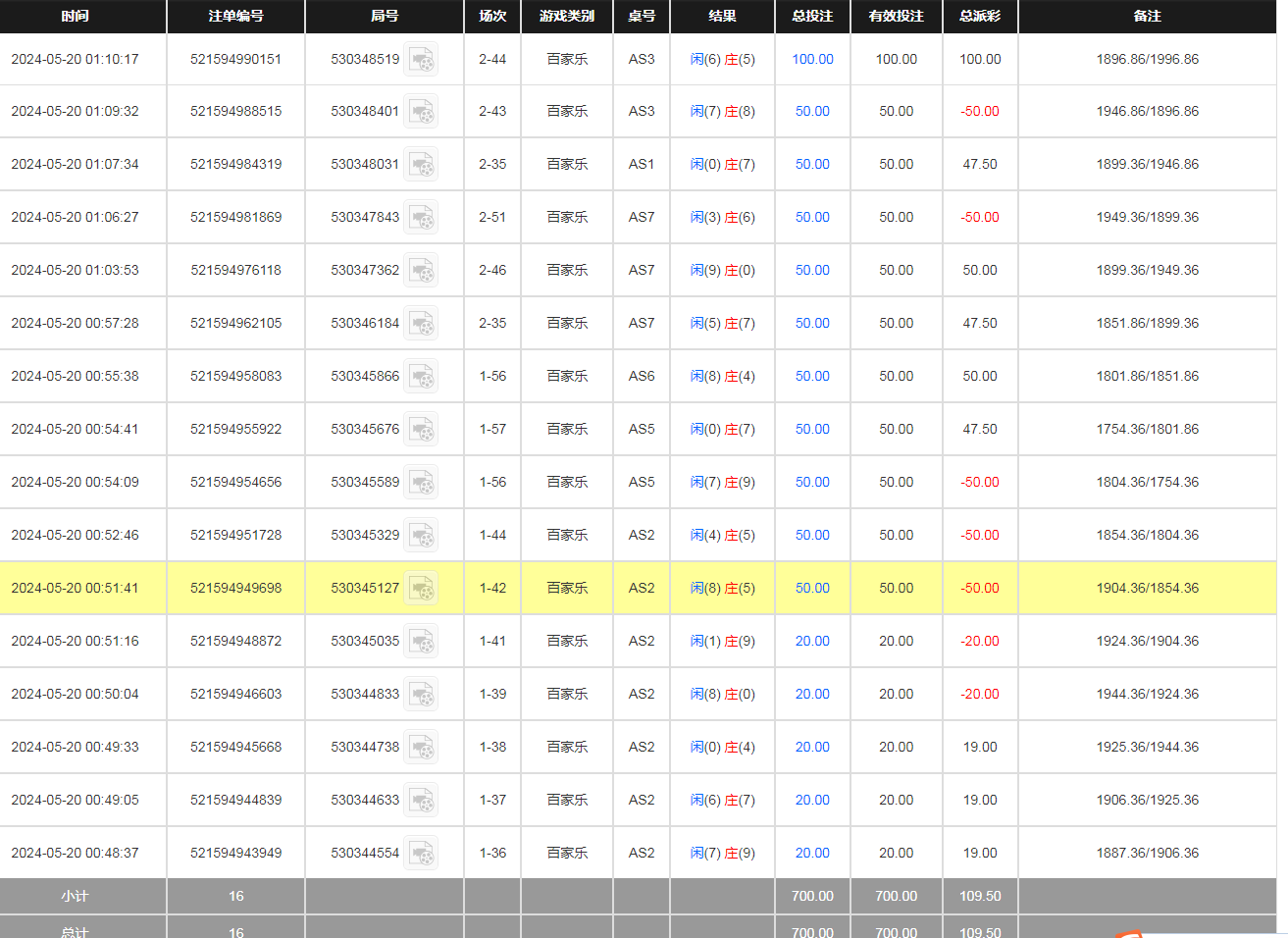Viewport: 1288px width, 938px height.
Task: Open 50.00 bet link in highlighted row
Action: pos(812,588)
